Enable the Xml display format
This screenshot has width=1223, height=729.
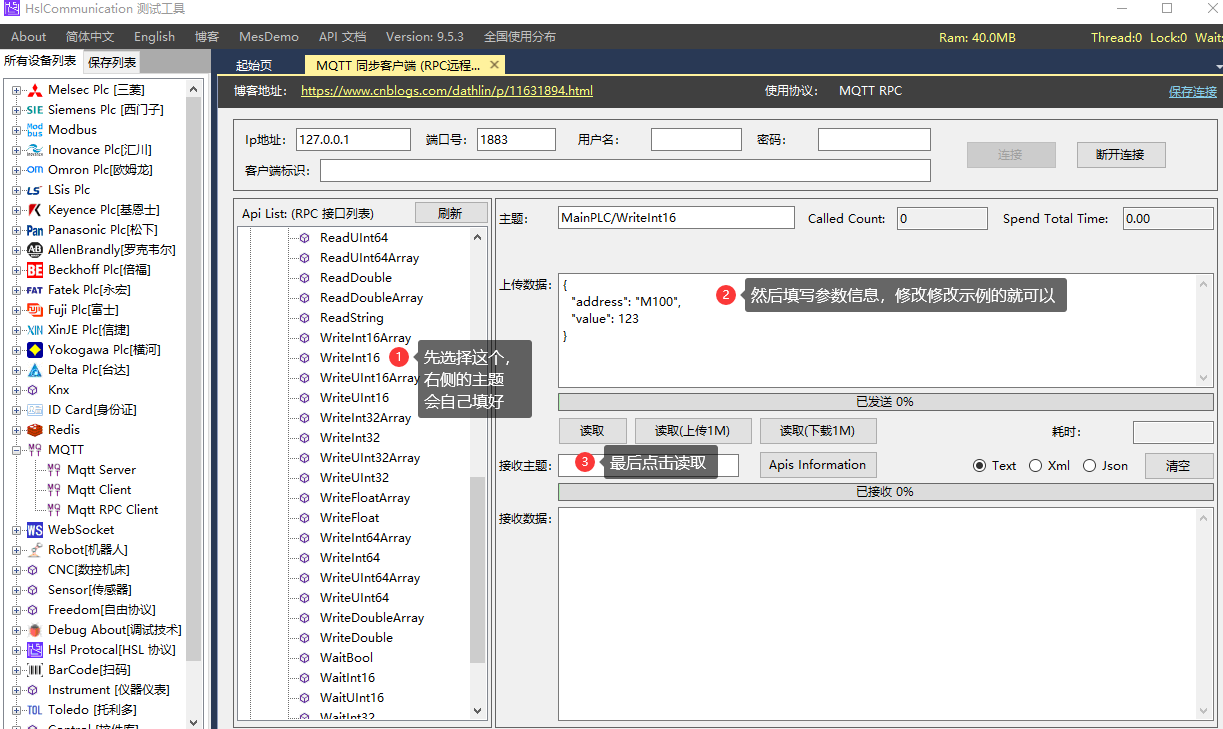[1036, 464]
